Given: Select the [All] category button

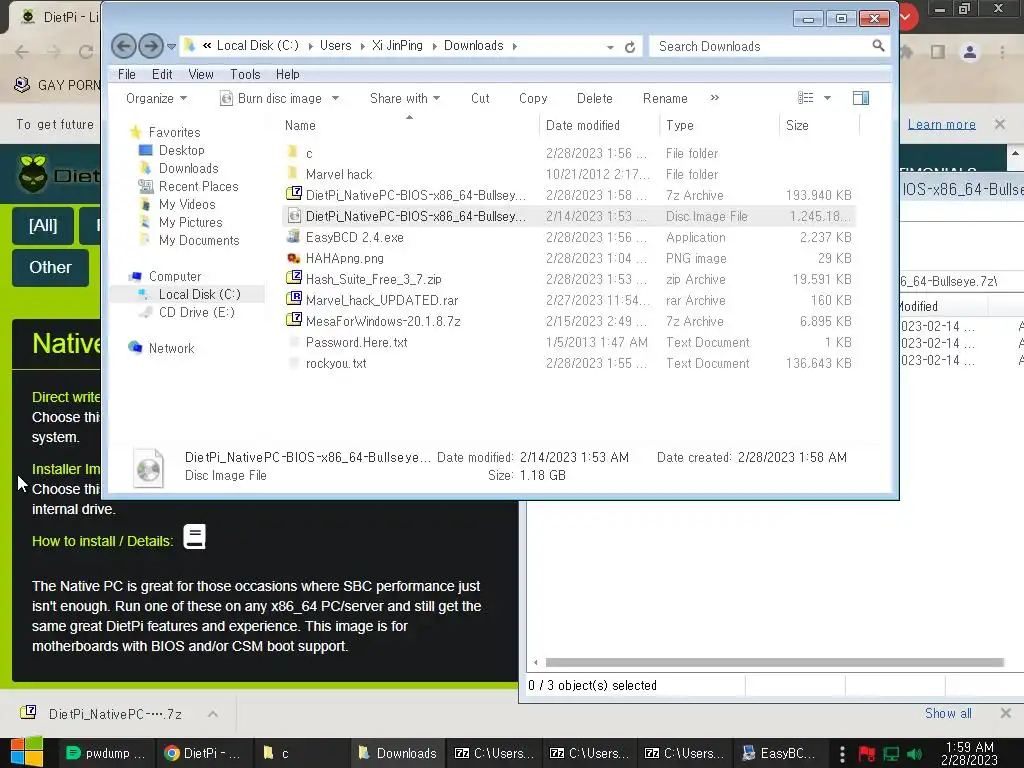Looking at the screenshot, I should (x=42, y=225).
